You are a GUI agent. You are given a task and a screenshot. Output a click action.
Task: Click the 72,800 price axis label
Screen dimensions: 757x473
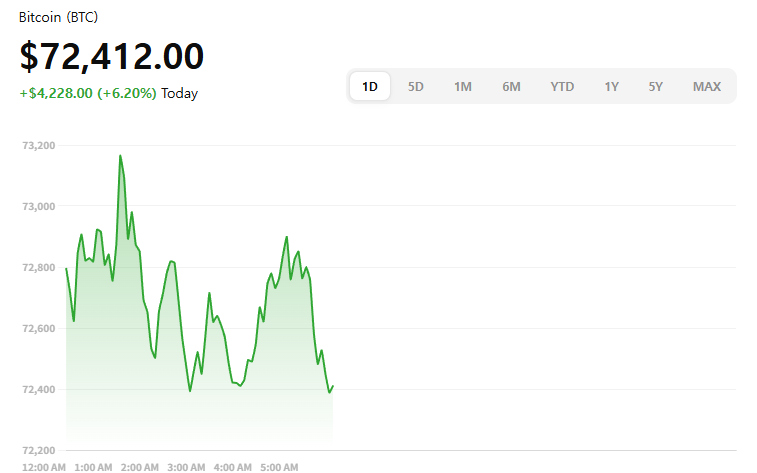click(38, 268)
